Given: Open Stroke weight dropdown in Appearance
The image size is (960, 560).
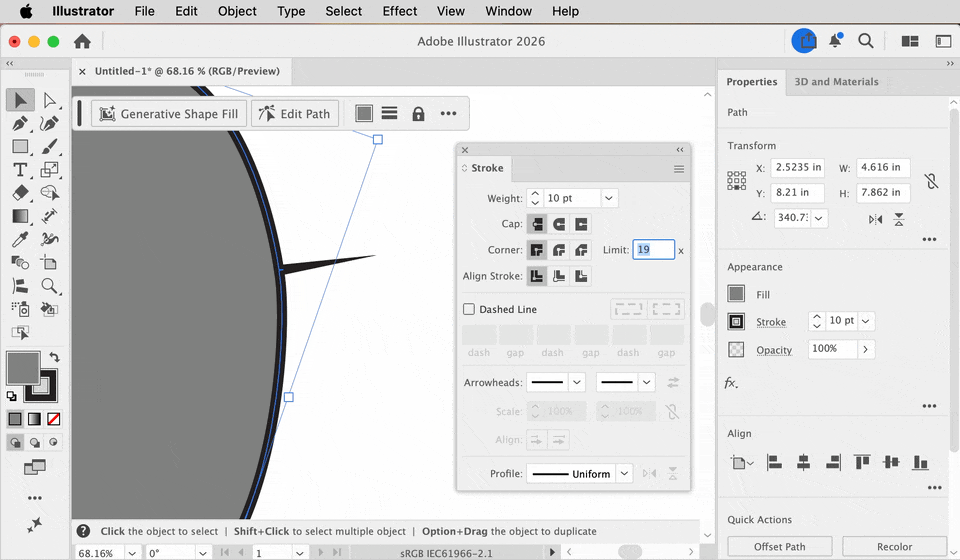Looking at the screenshot, I should pyautogui.click(x=866, y=321).
